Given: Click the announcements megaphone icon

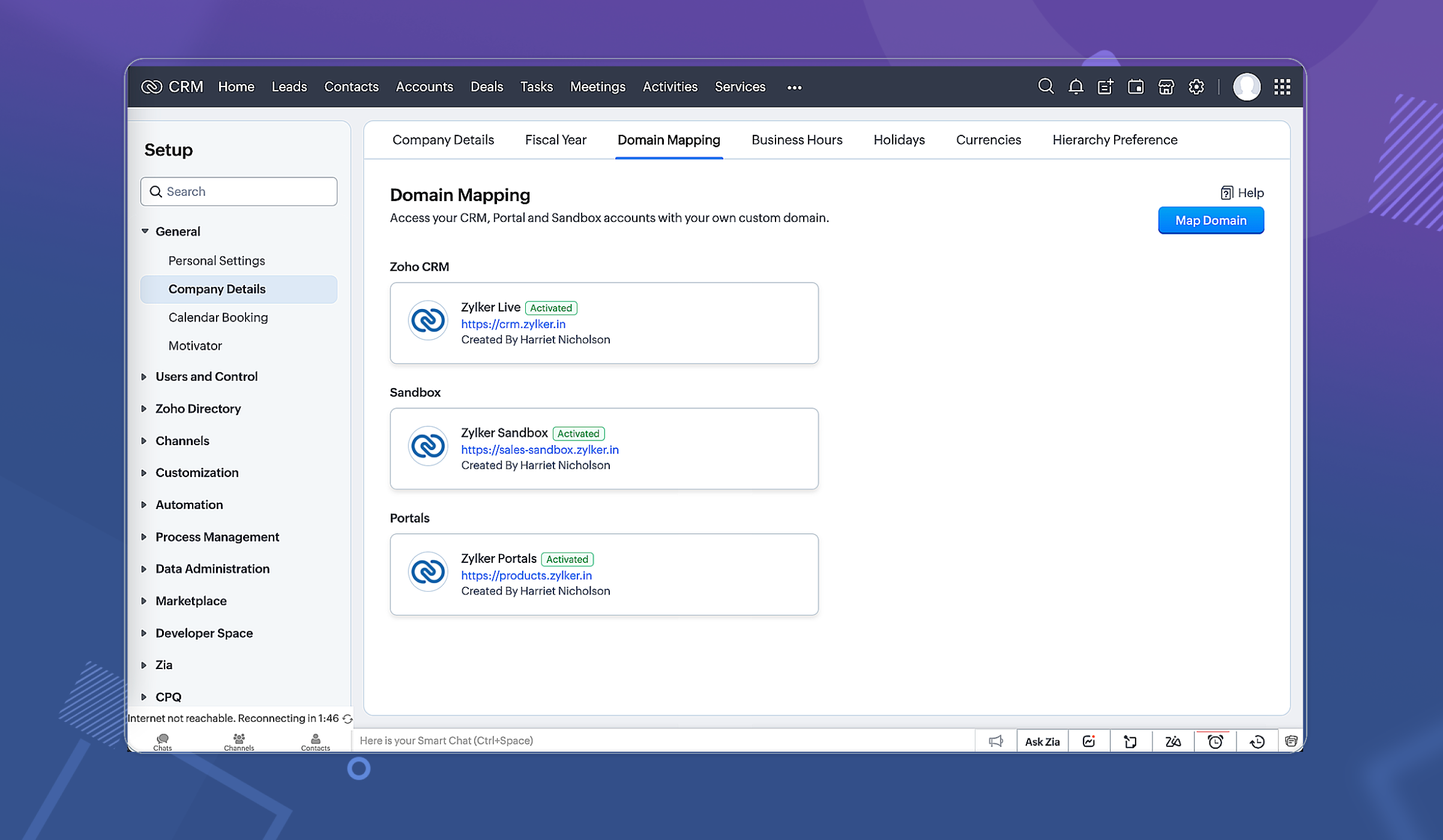Looking at the screenshot, I should pos(996,742).
